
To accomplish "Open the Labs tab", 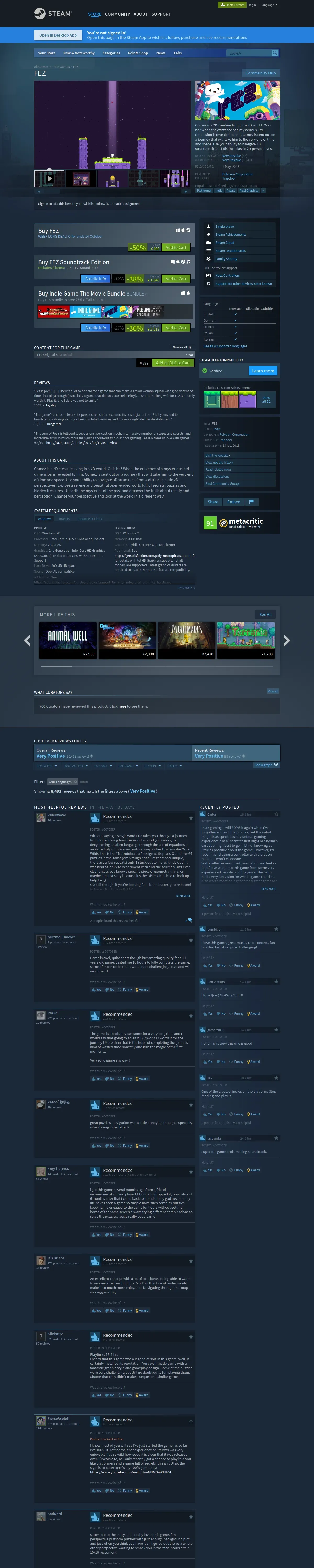I will point(177,53).
